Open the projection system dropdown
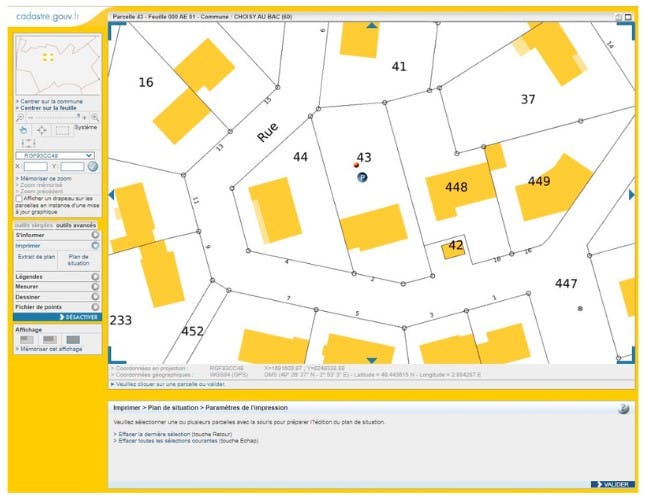Image resolution: width=648 pixels, height=498 pixels. pos(55,155)
